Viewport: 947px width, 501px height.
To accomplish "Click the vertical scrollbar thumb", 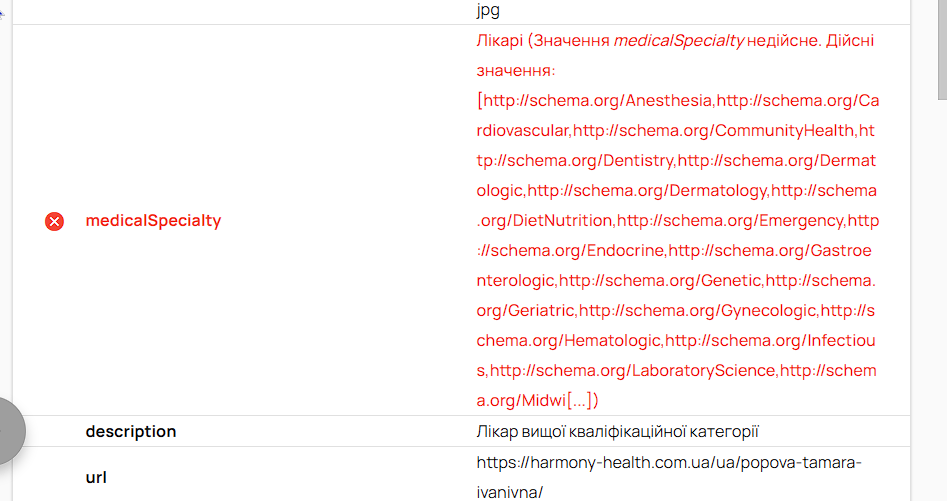I will pos(941,50).
